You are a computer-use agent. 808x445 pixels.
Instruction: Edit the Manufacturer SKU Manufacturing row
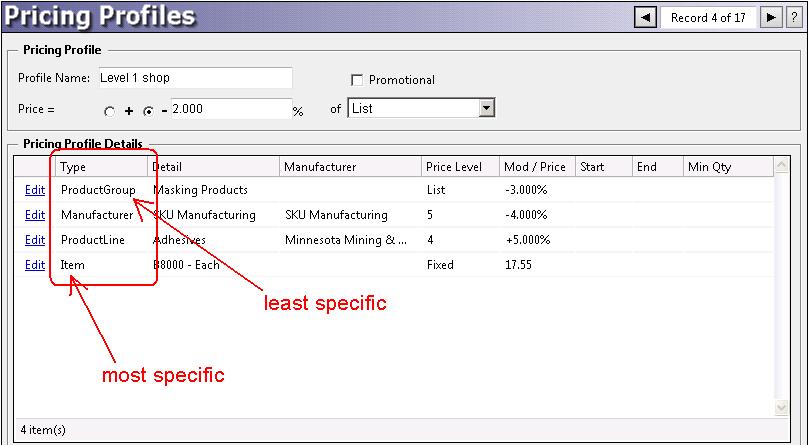point(35,214)
